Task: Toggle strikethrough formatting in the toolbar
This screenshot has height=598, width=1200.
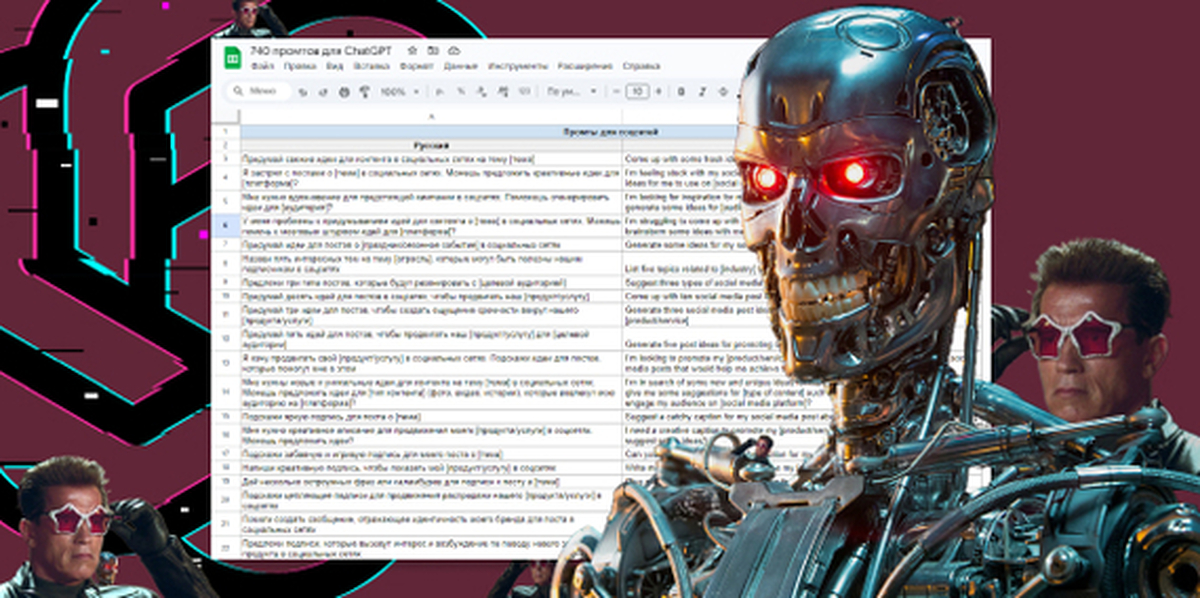Action: pyautogui.click(x=723, y=91)
